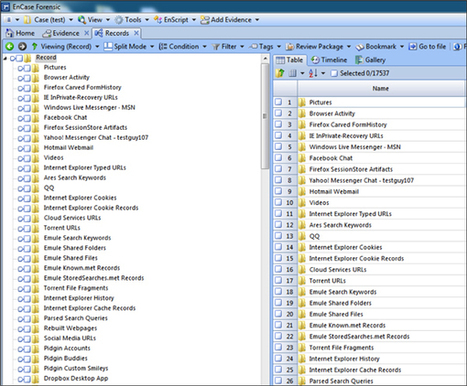Screen dimensions: 467x386
Task: Click the View magnifier icon
Action: point(82,20)
